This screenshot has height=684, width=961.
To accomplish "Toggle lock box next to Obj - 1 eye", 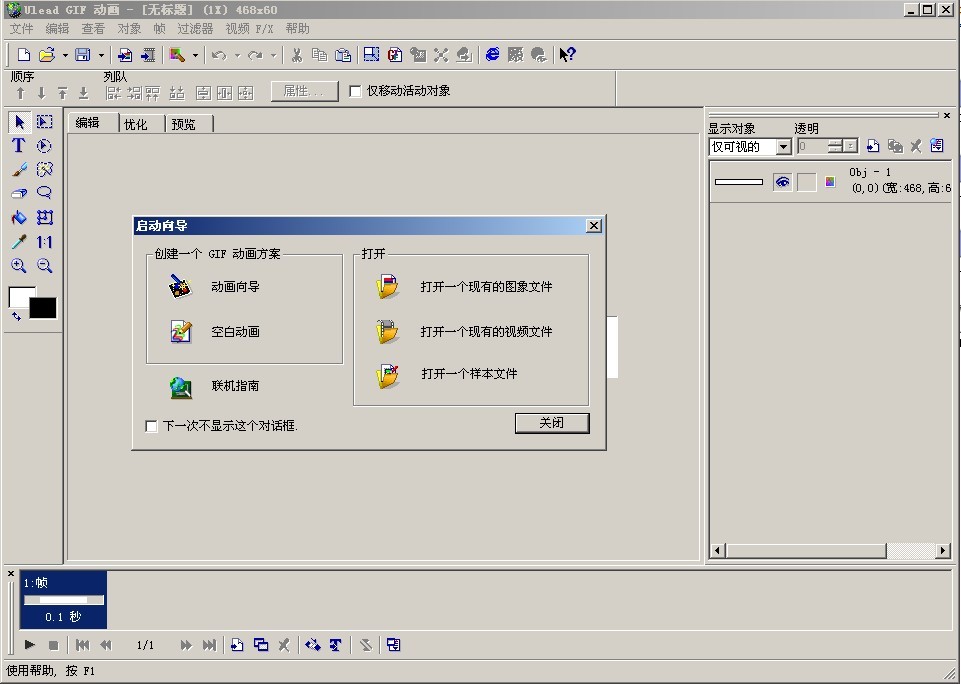I will point(807,182).
